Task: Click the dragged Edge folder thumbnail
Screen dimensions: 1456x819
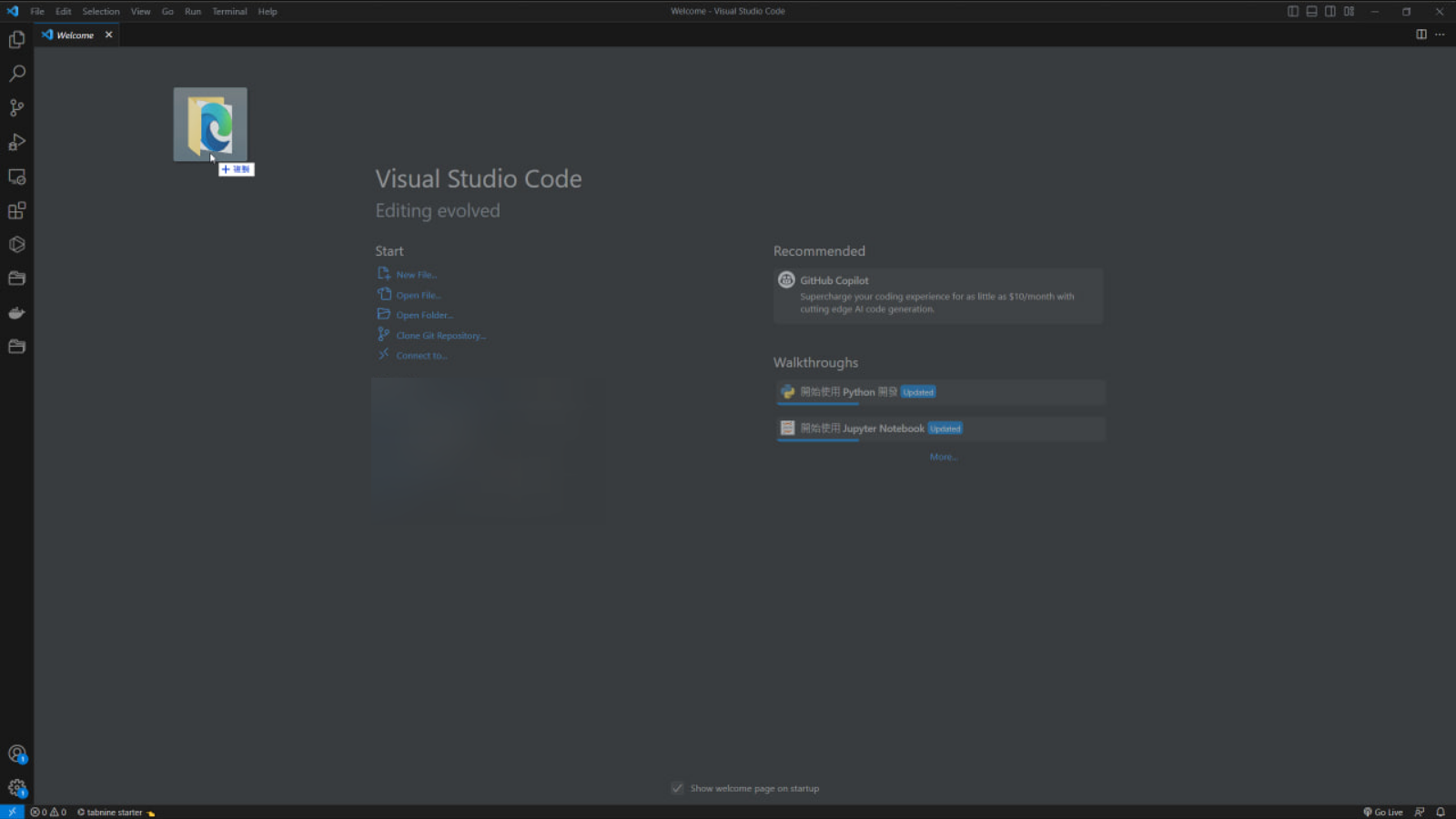Action: click(210, 125)
